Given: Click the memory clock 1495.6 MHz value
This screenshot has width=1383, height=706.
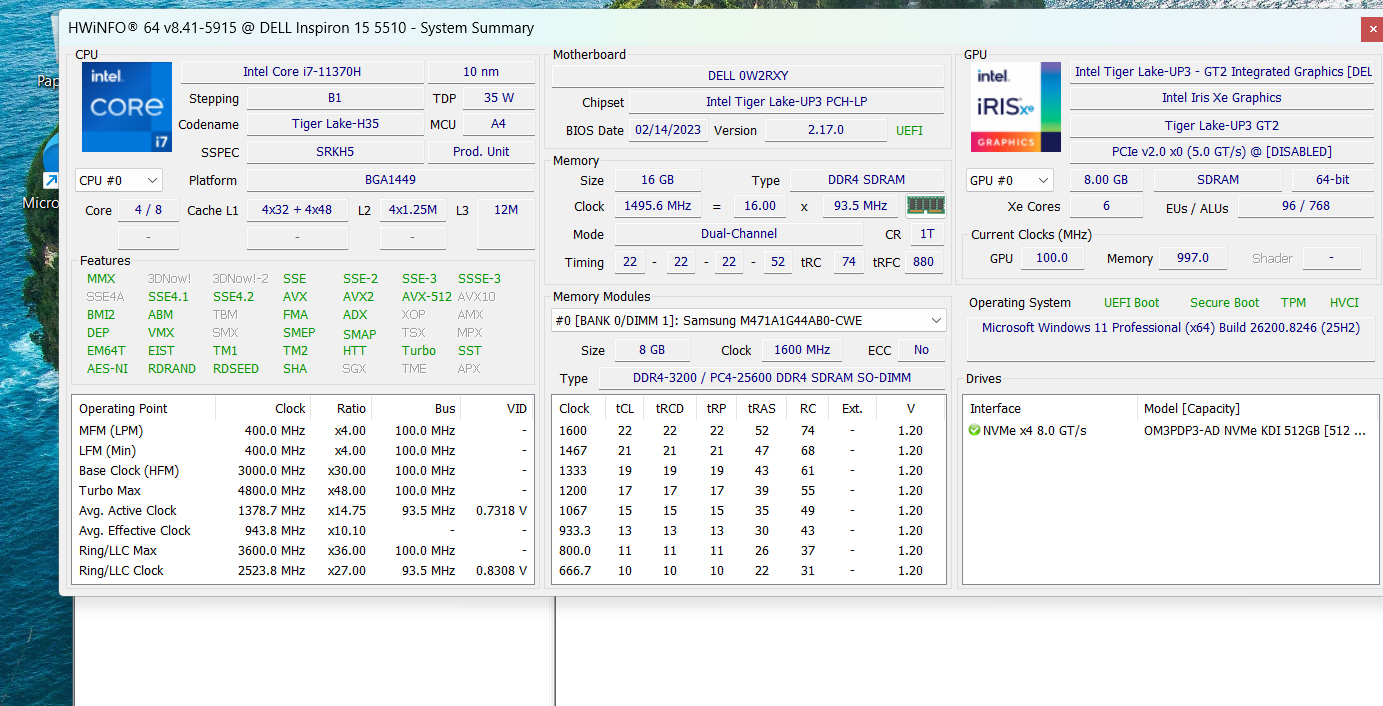Looking at the screenshot, I should pos(657,206).
